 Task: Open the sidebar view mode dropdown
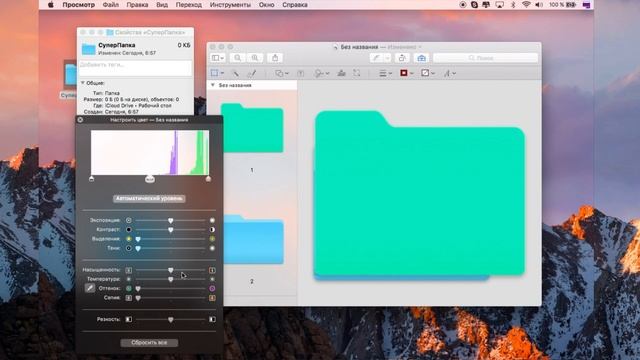click(218, 58)
